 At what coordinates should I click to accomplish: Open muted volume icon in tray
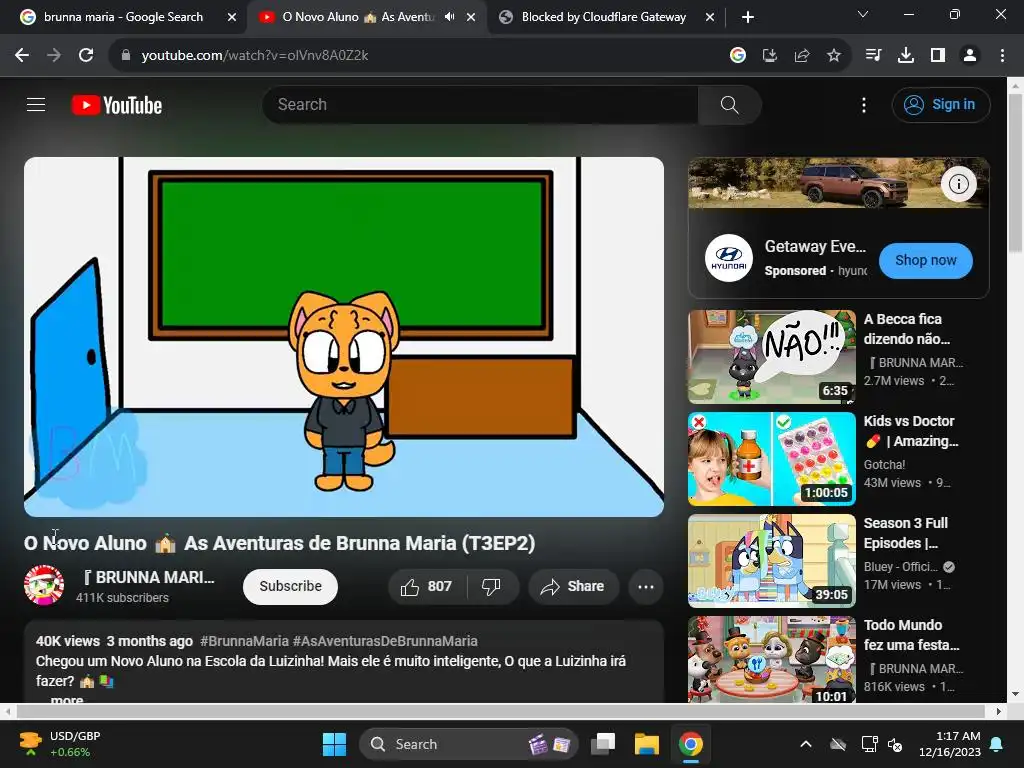[895, 744]
